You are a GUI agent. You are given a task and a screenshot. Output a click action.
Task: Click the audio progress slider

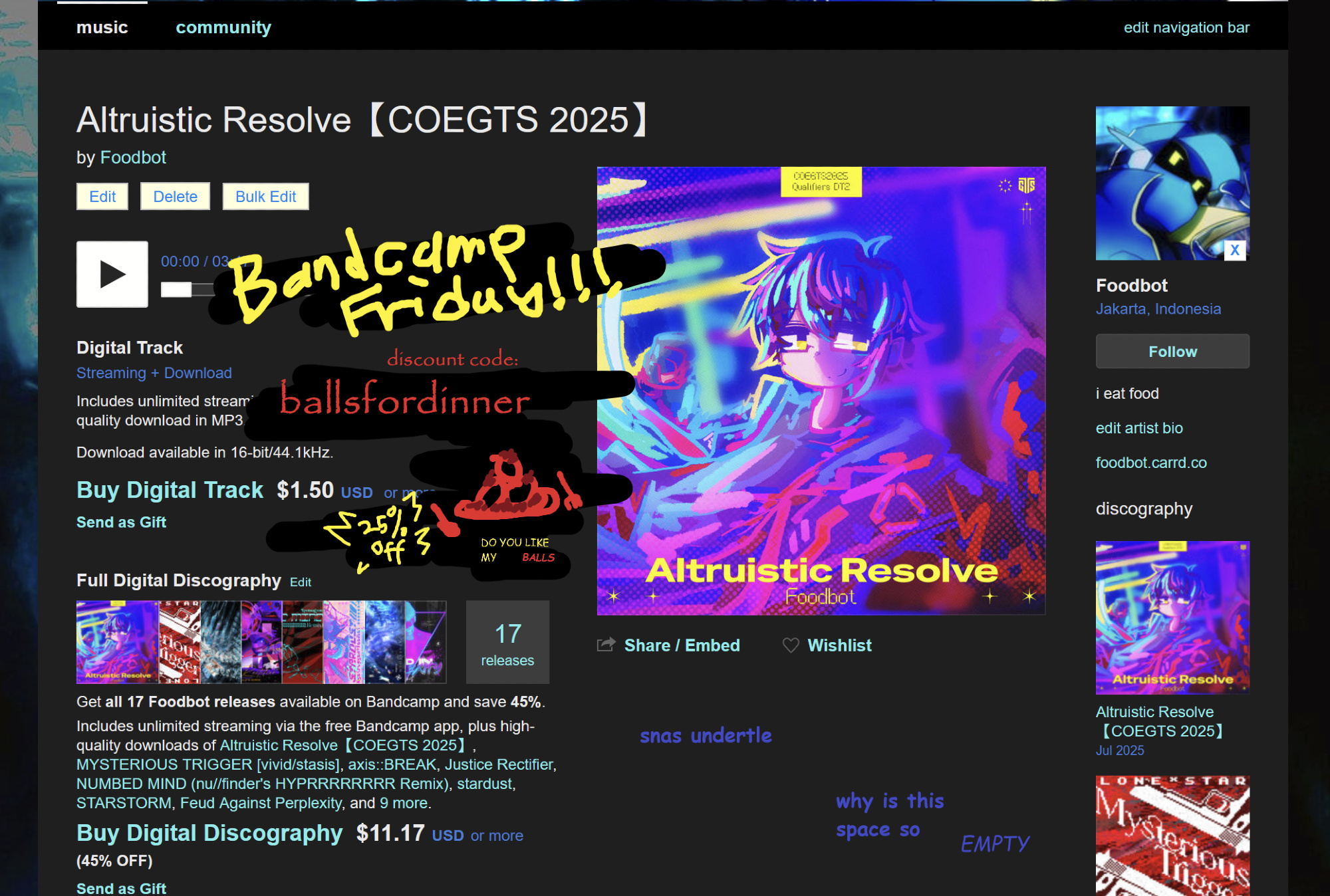pos(188,289)
